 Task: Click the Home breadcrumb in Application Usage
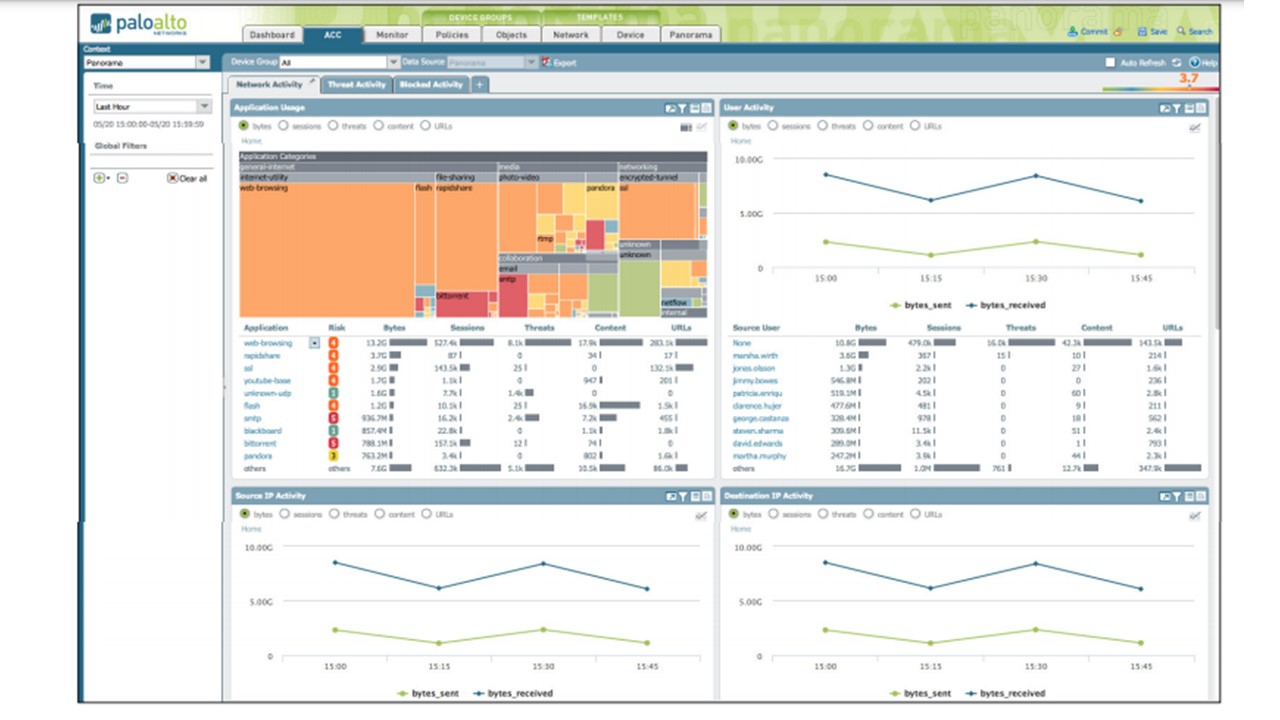pyautogui.click(x=250, y=141)
